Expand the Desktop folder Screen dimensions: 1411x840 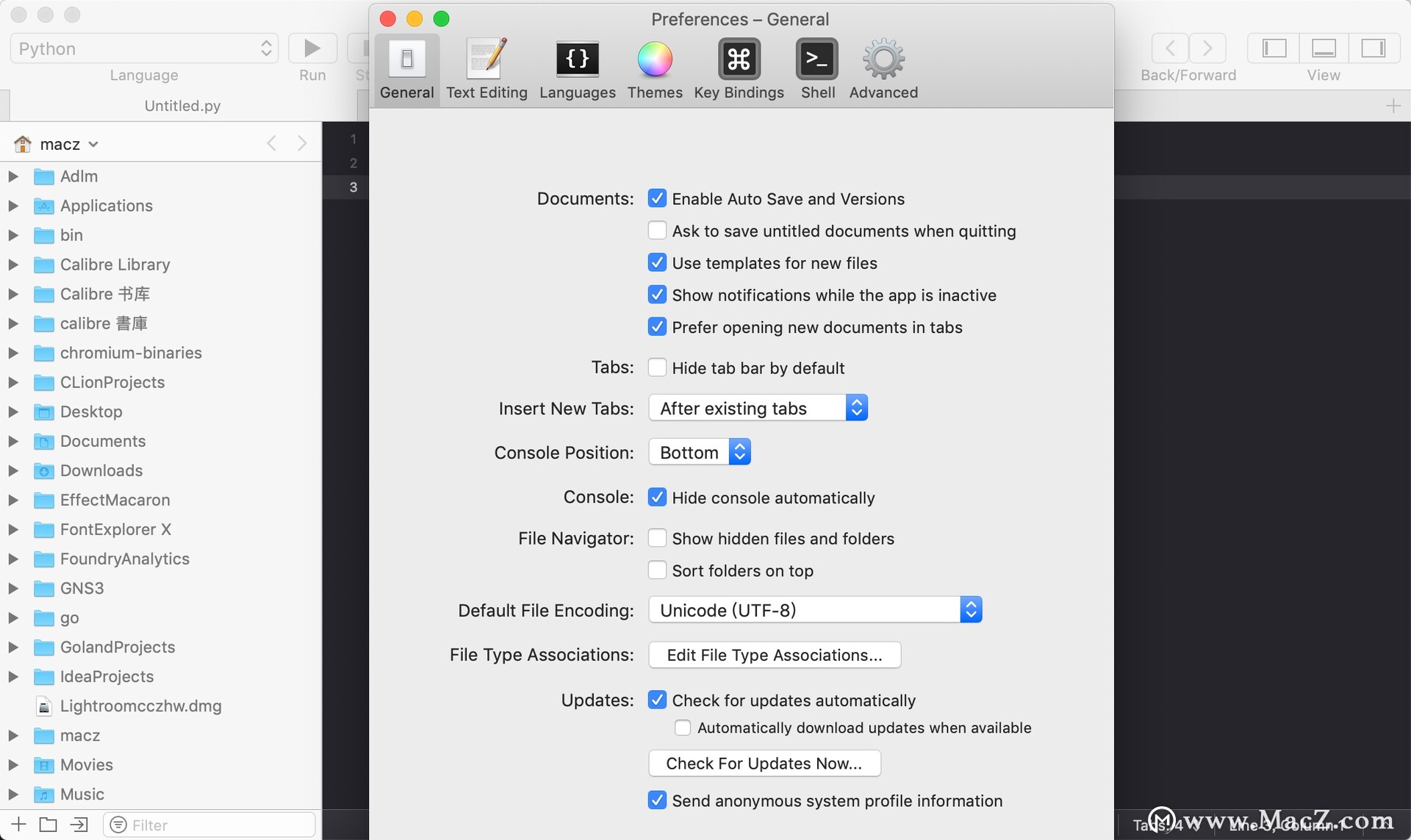click(x=13, y=412)
